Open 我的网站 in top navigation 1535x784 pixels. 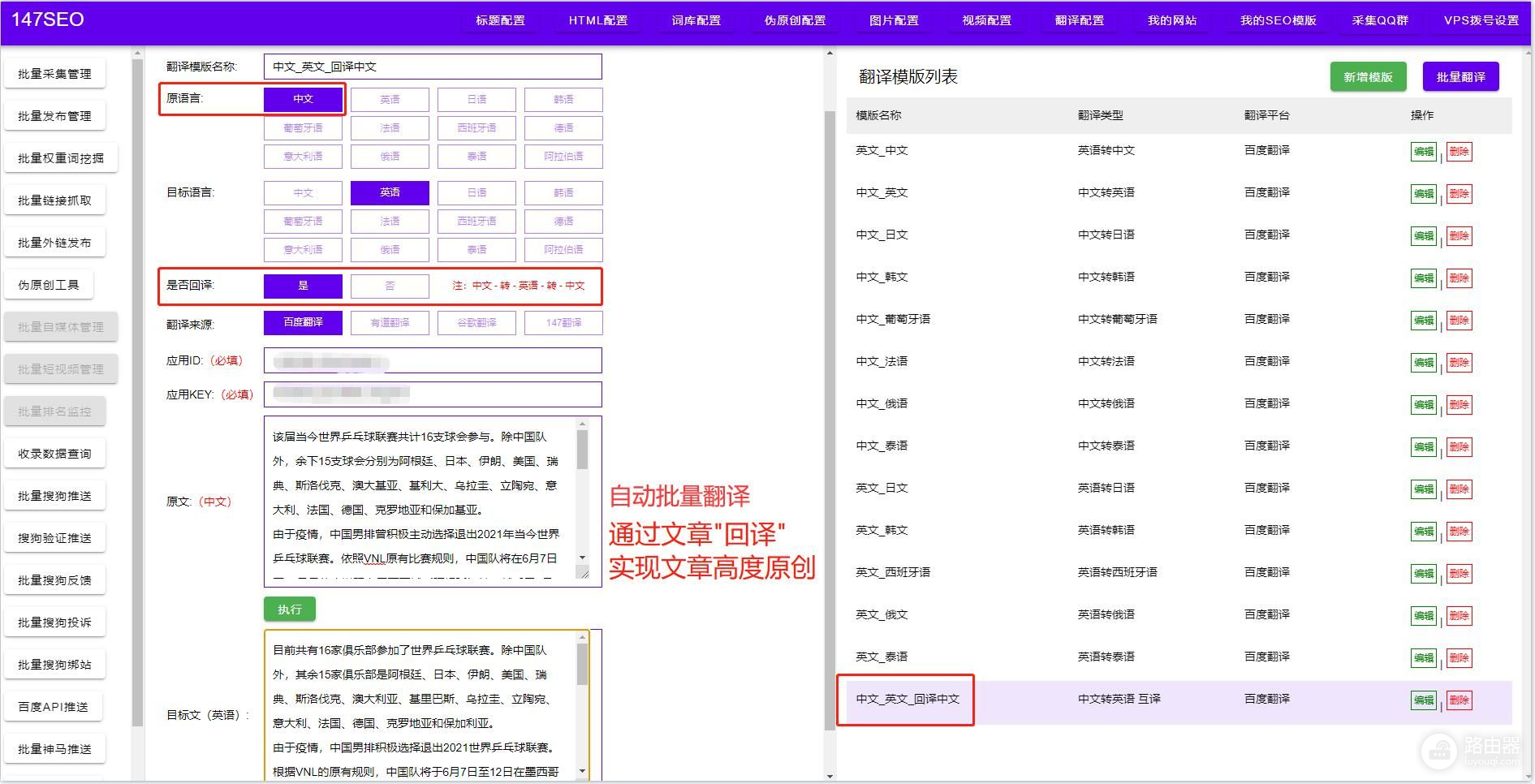point(1172,20)
